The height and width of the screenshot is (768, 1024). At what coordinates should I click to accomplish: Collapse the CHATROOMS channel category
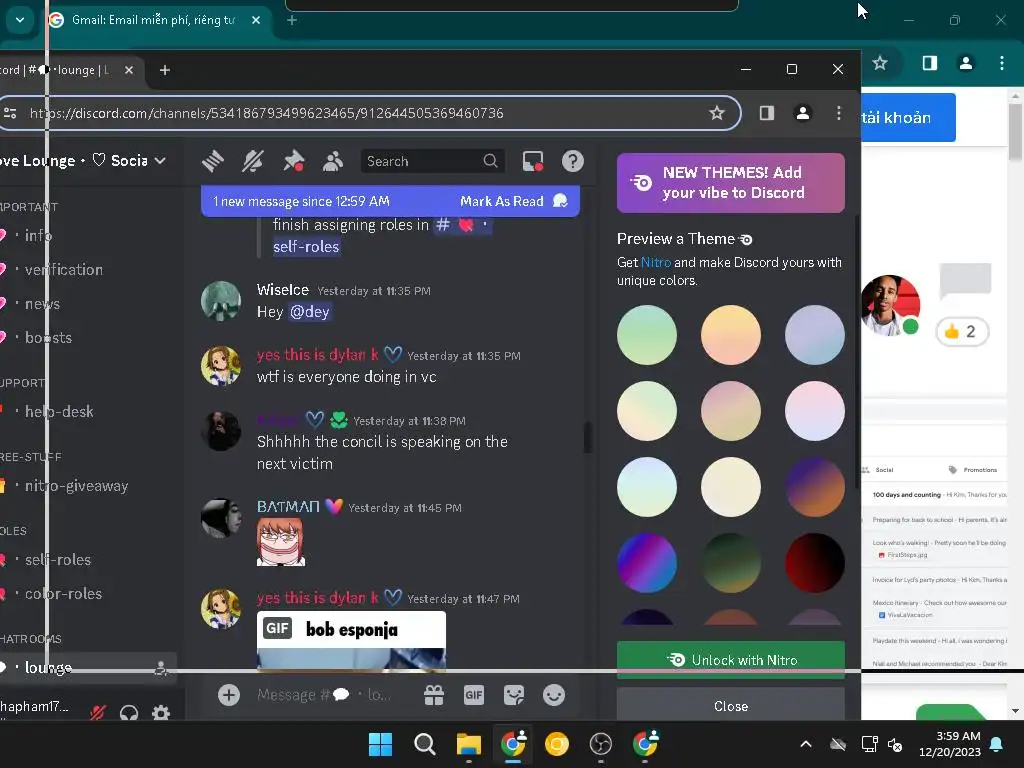(31, 639)
